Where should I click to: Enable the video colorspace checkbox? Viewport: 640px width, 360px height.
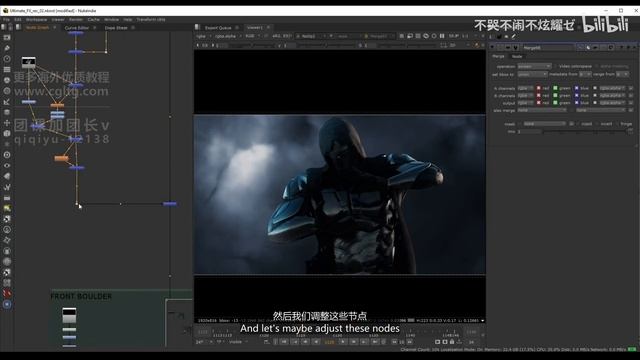(556, 66)
